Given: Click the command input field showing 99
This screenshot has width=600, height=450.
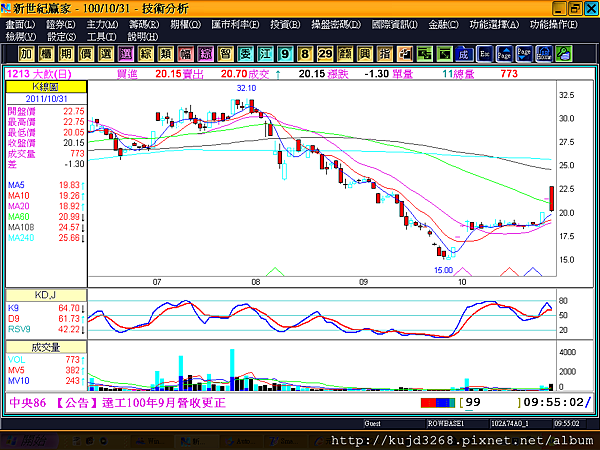Looking at the screenshot, I should point(490,403).
